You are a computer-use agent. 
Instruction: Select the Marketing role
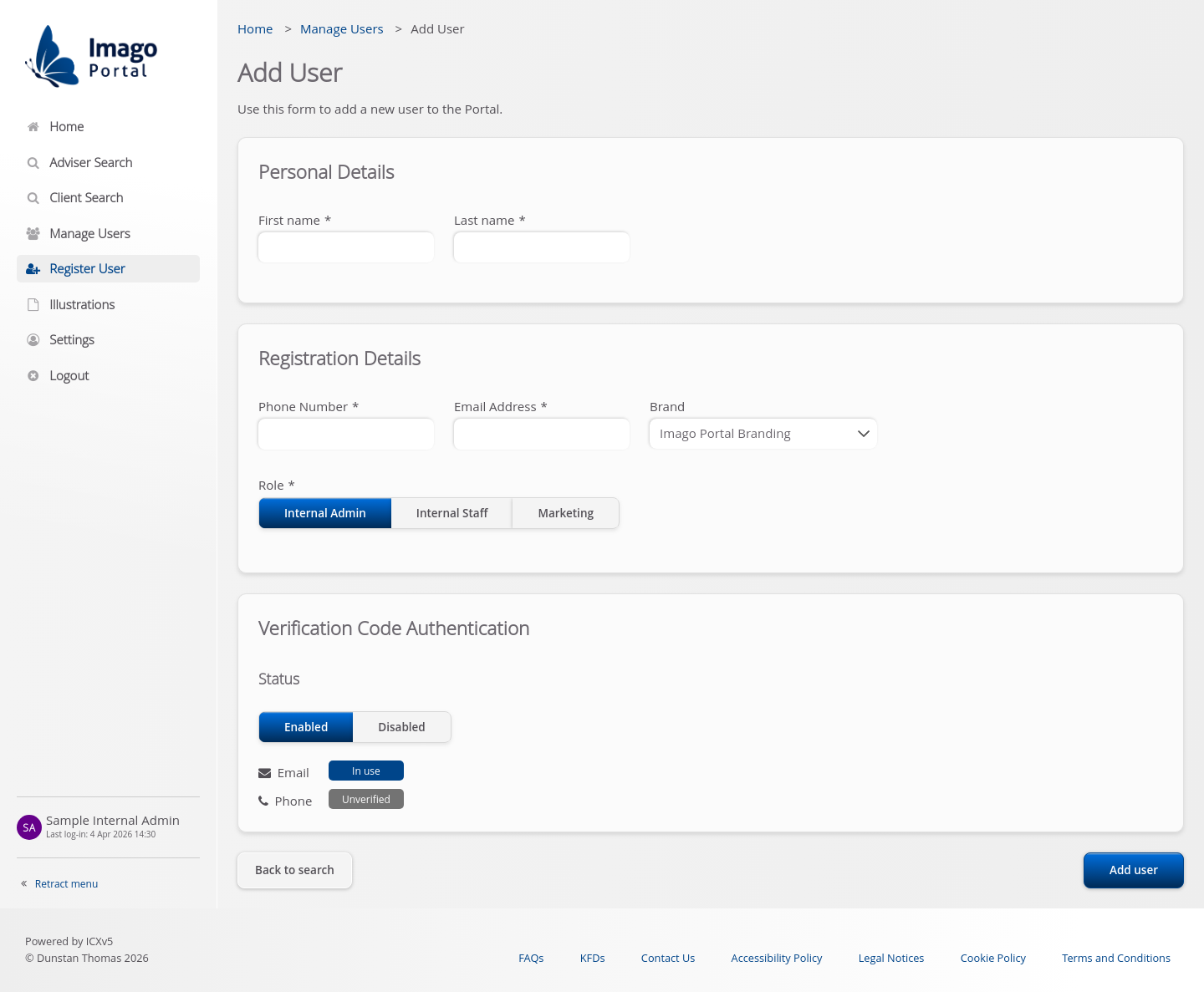coord(566,513)
